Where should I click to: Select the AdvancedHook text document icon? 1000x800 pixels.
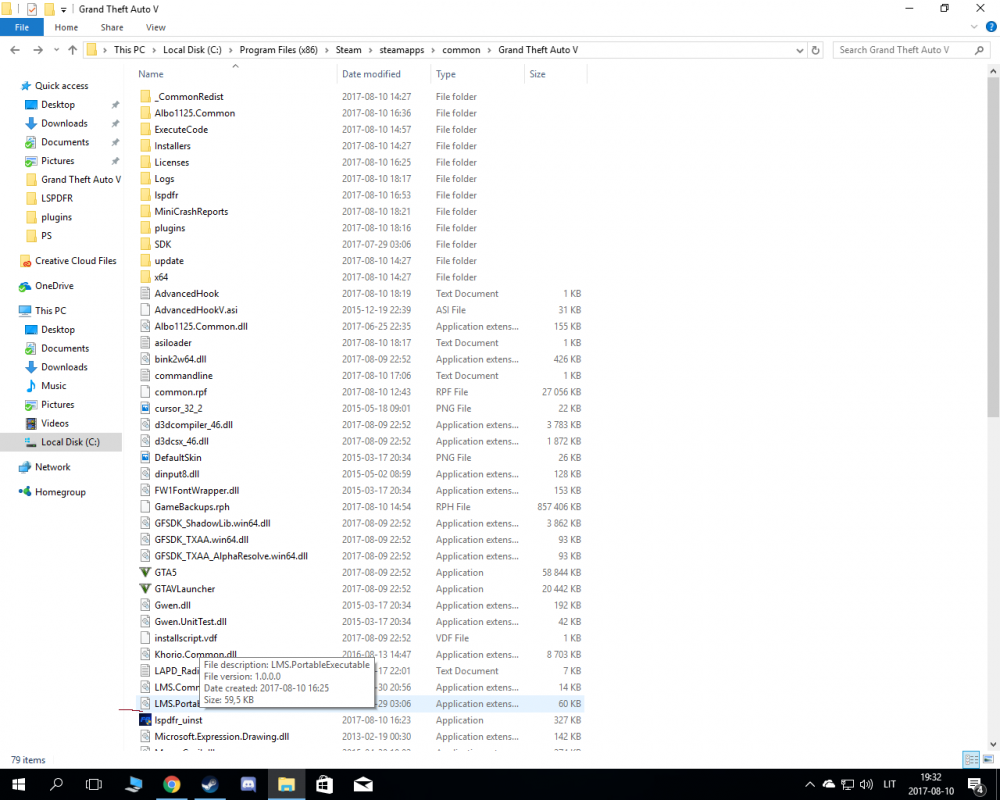pos(145,293)
